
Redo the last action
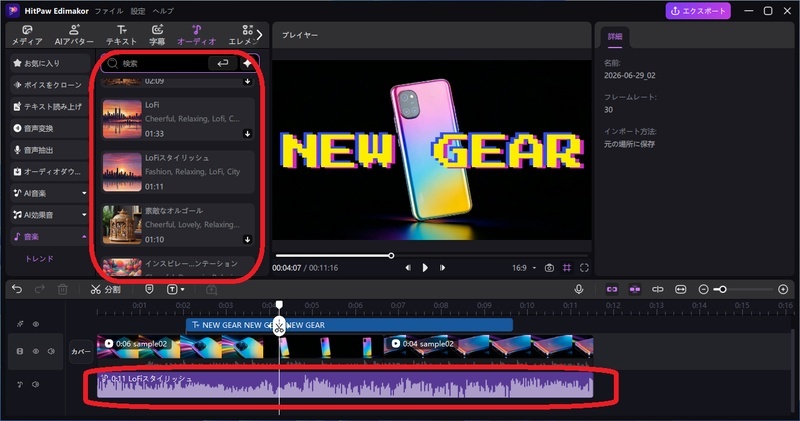(x=39, y=289)
